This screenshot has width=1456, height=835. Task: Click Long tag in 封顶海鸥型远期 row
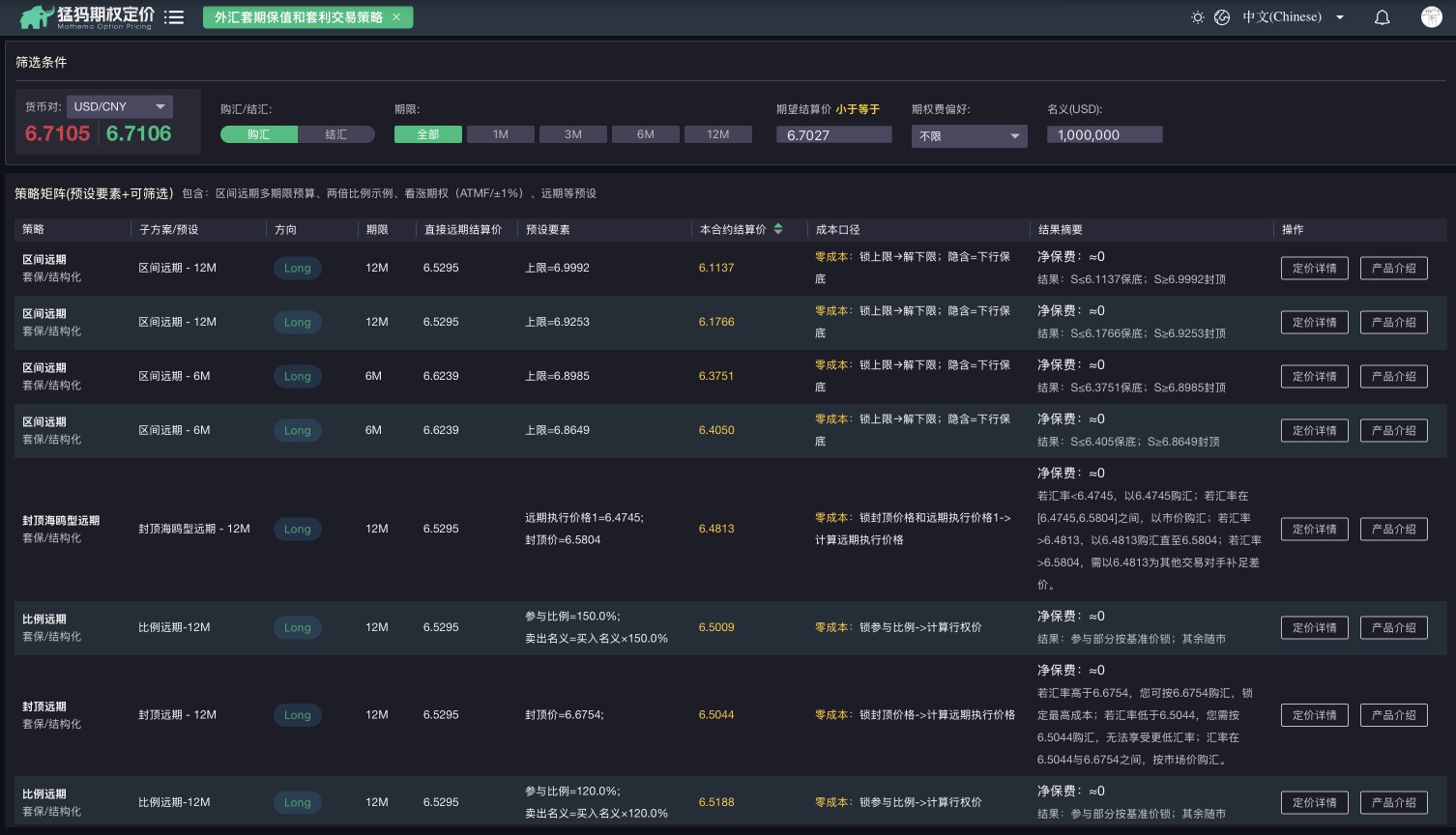click(x=298, y=530)
